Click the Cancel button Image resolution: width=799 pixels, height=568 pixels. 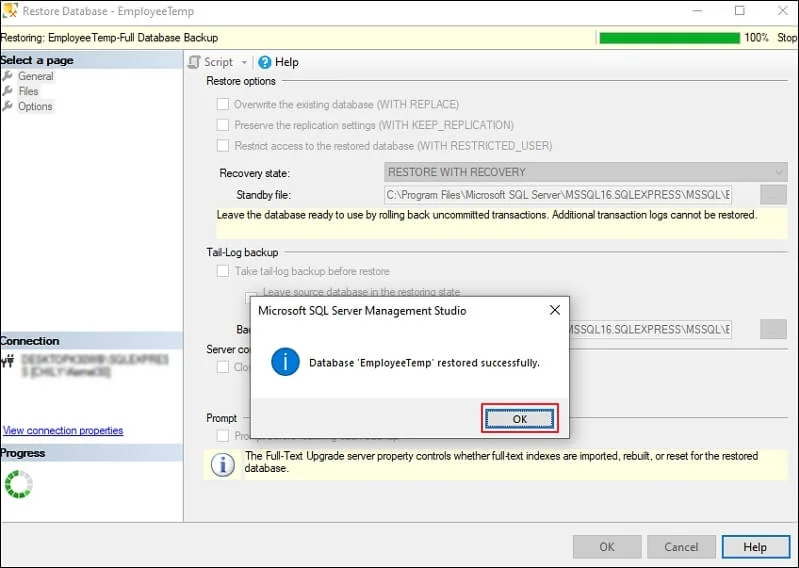pos(681,547)
